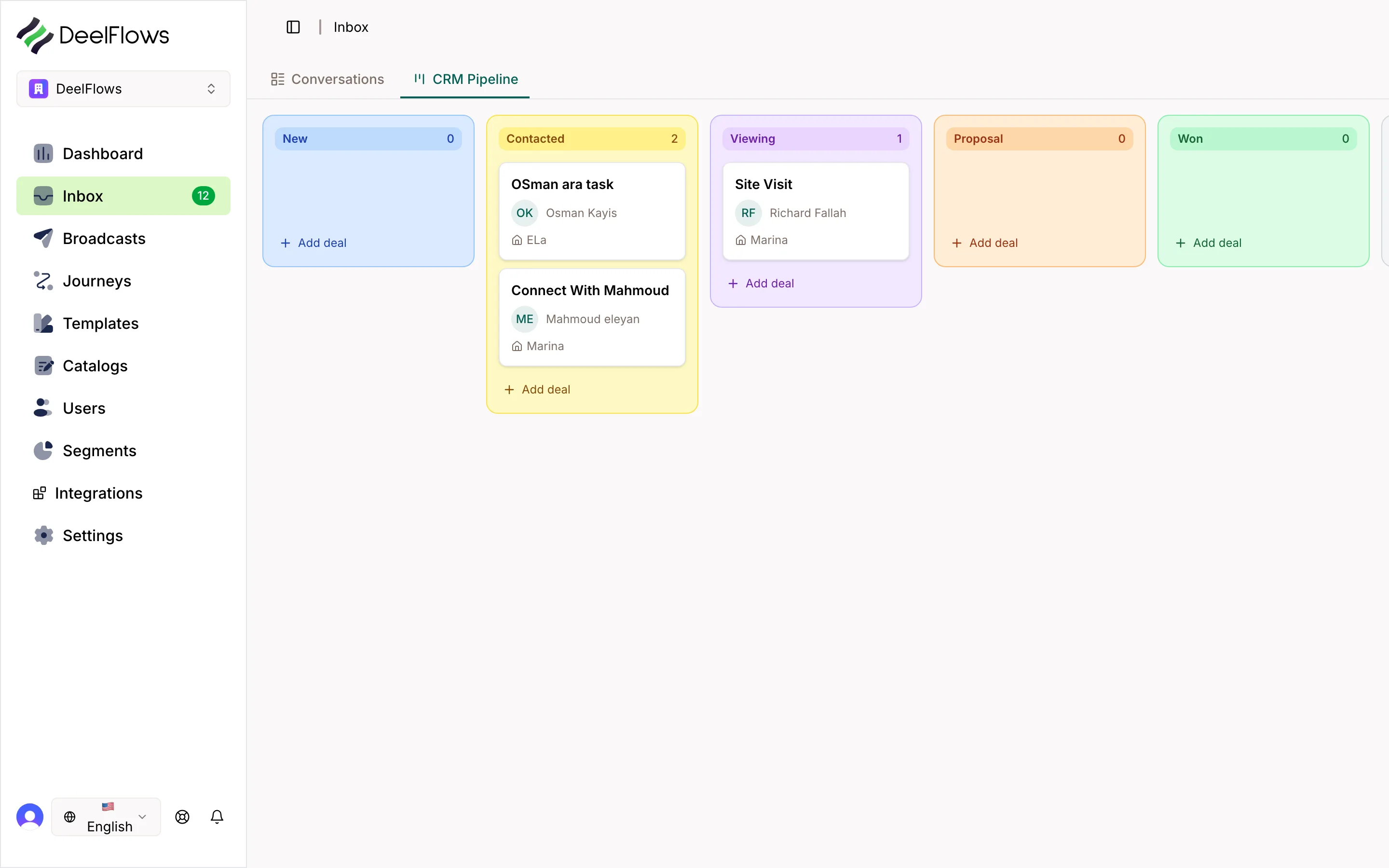Click the Won column header

[1263, 138]
